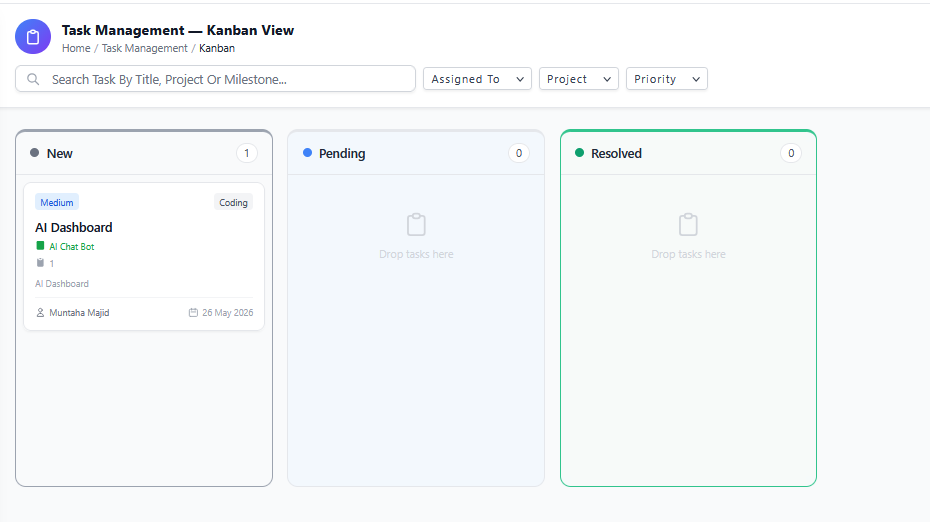
Task: Click the New column count badge showing 1
Action: (x=247, y=153)
